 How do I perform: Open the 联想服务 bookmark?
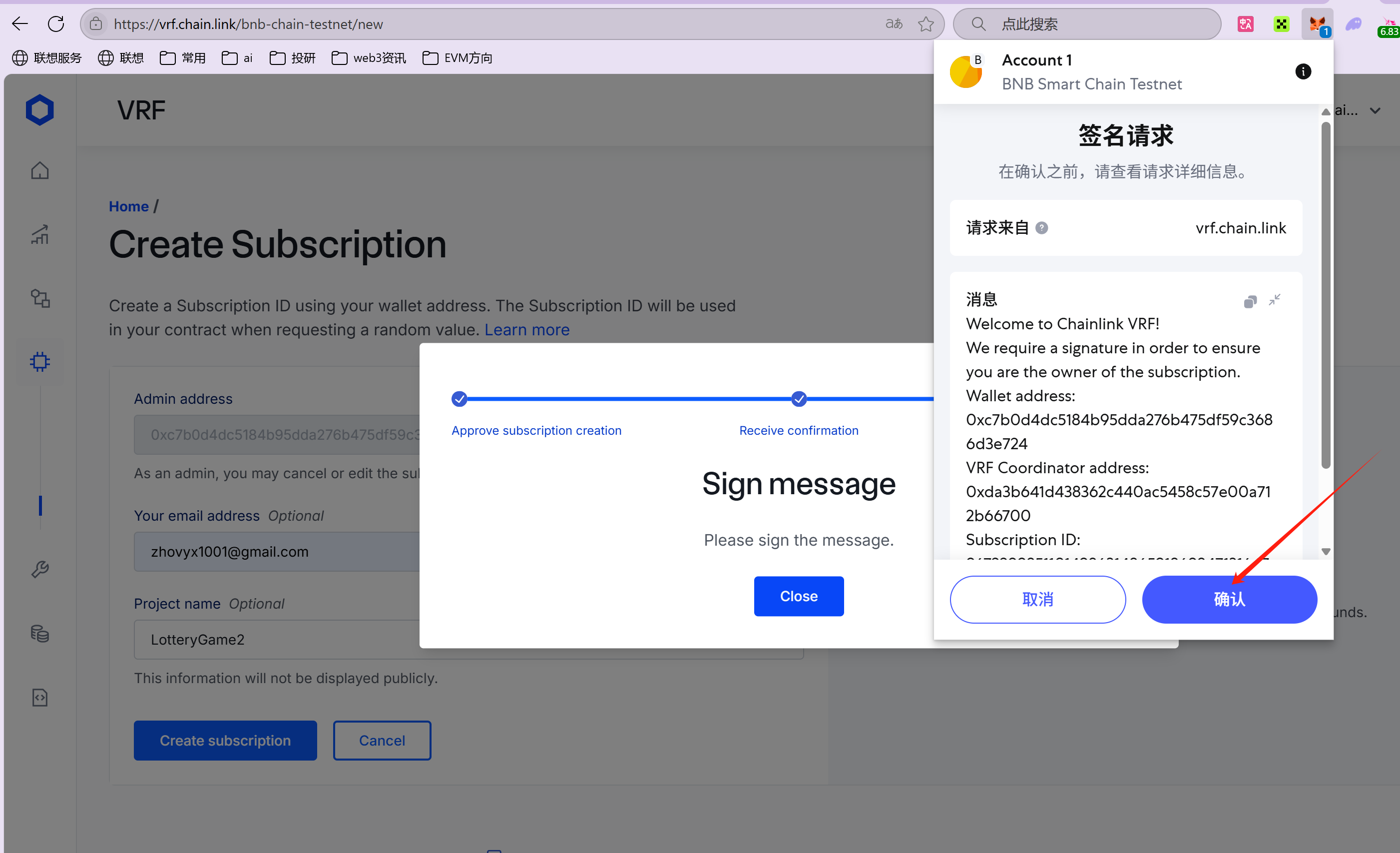click(x=46, y=58)
